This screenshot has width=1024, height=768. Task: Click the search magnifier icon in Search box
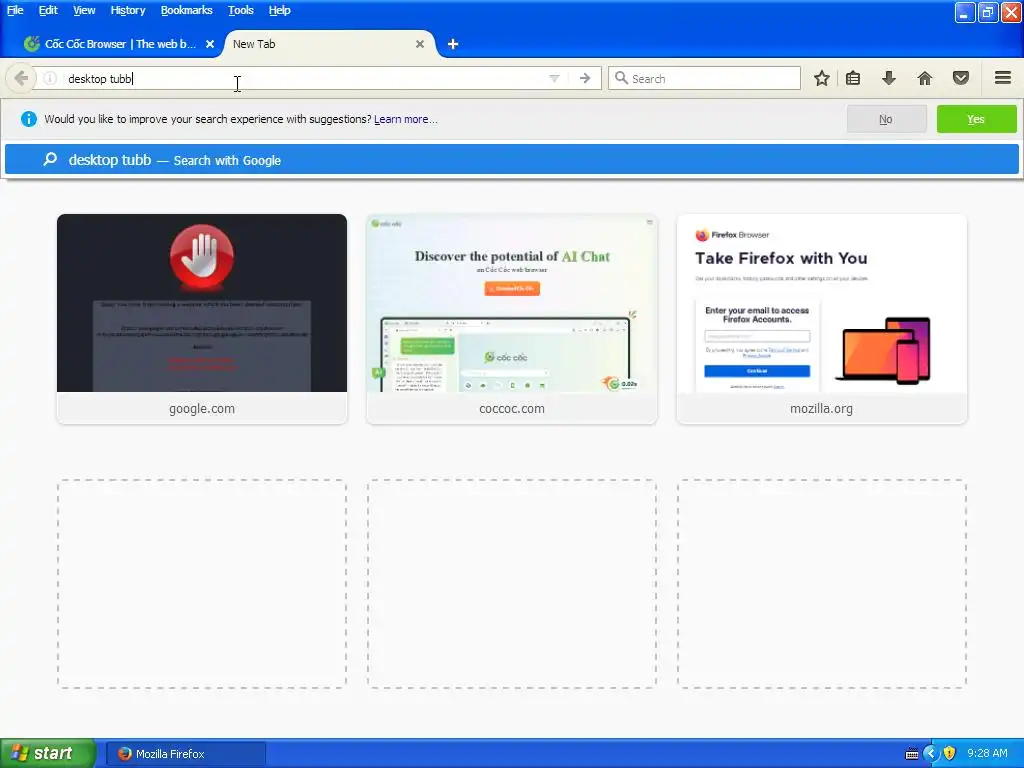click(x=621, y=78)
